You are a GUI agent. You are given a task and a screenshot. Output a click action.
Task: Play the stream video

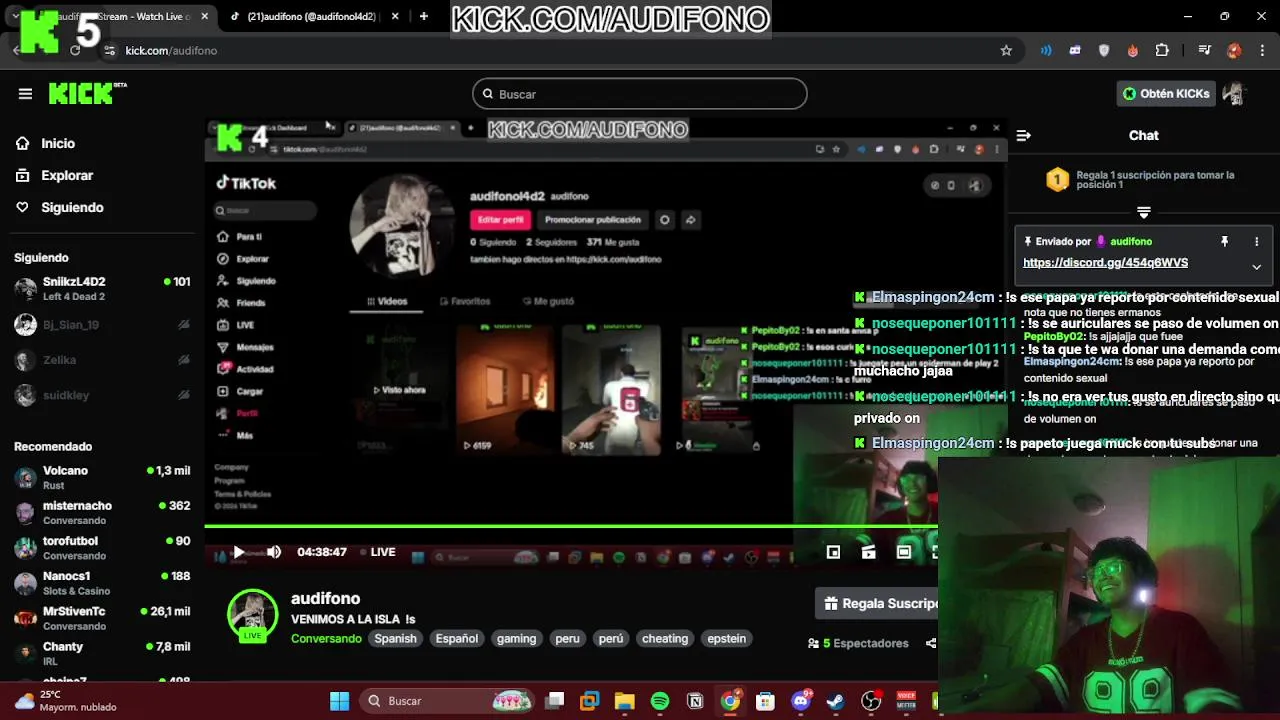(238, 552)
